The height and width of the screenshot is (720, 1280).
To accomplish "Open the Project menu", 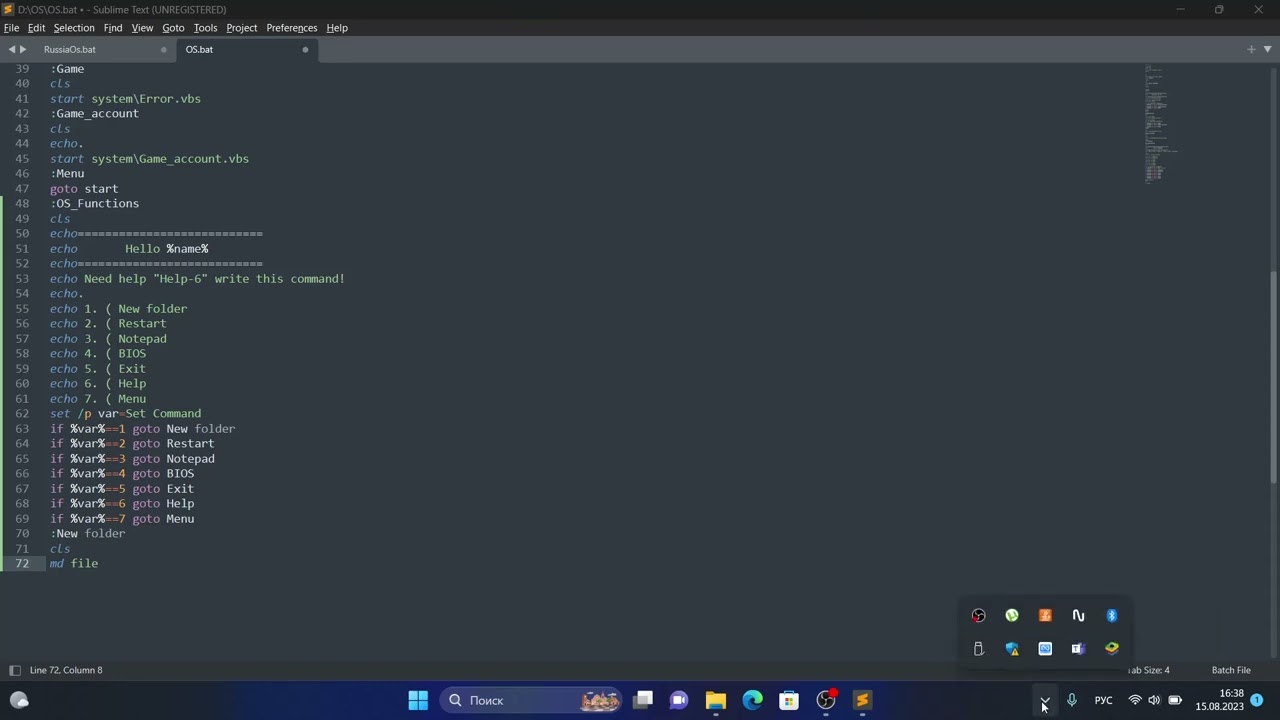I will [x=241, y=28].
